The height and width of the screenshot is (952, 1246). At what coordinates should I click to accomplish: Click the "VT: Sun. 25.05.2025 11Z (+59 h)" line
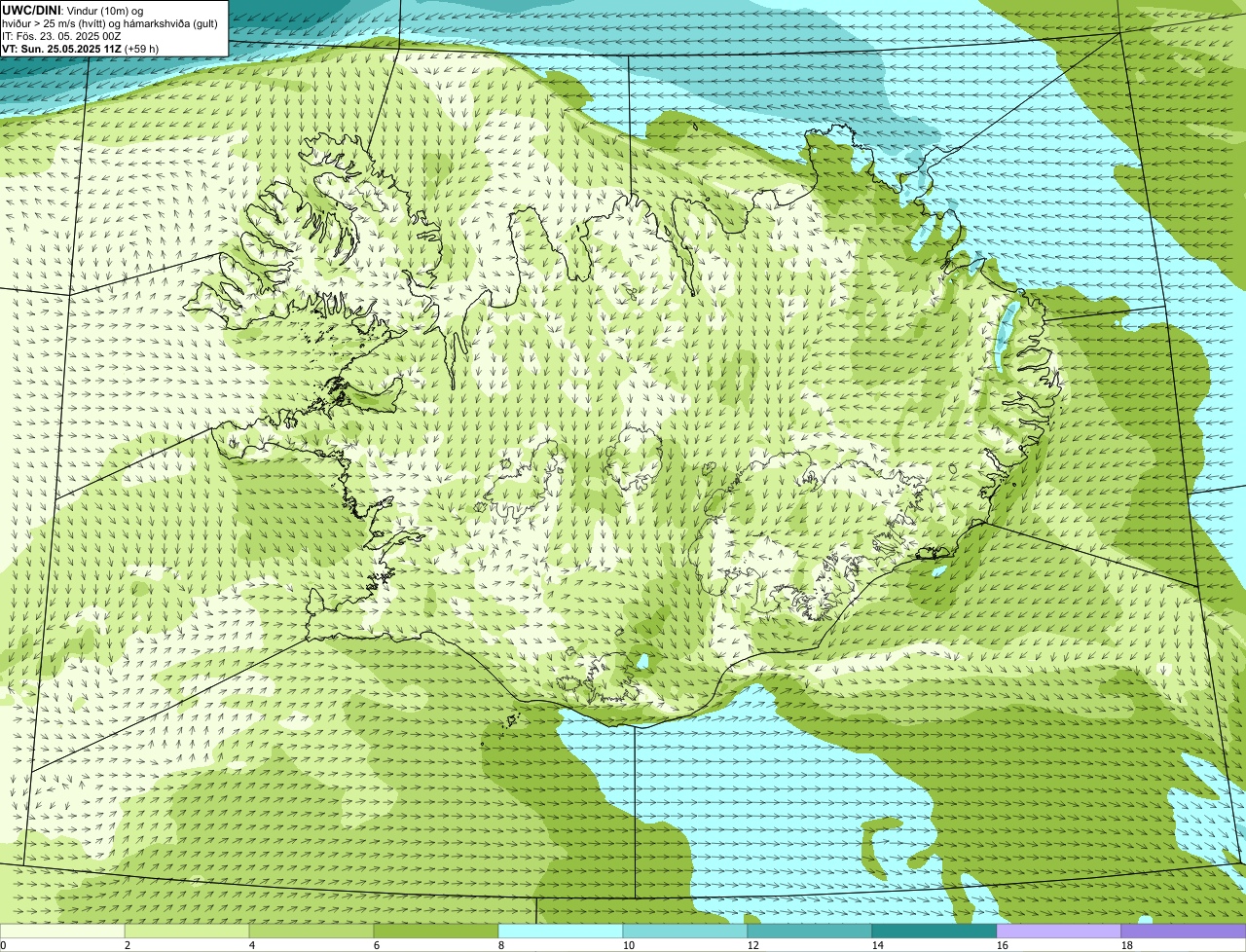[x=80, y=49]
